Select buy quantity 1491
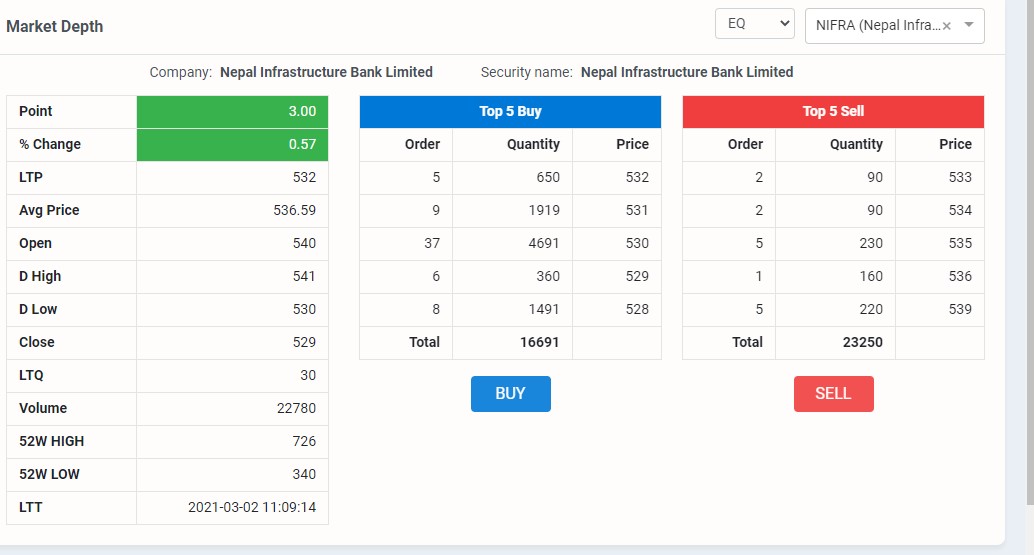This screenshot has width=1034, height=555. tap(544, 309)
